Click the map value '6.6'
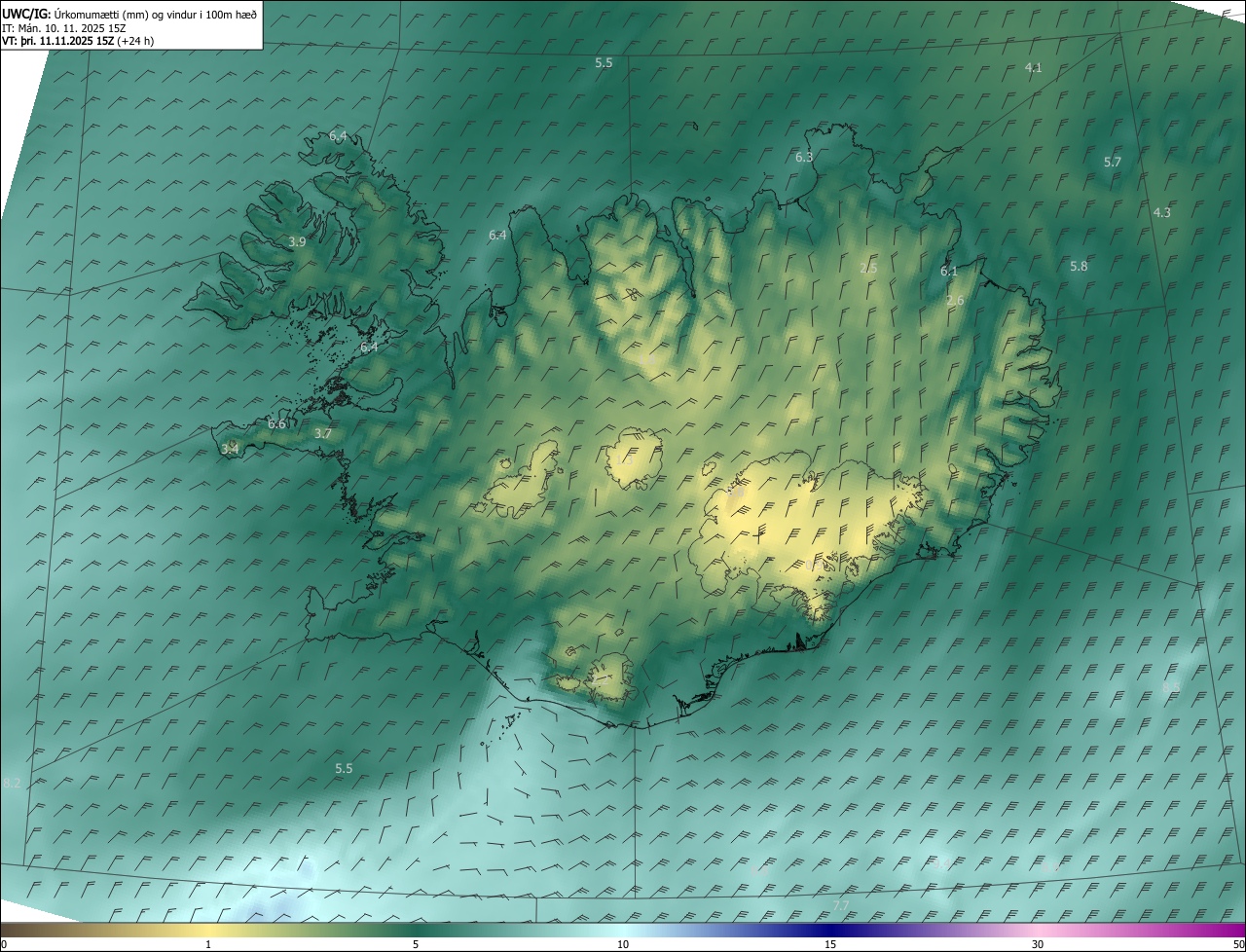Viewport: 1246px width, 952px height. click(x=277, y=423)
